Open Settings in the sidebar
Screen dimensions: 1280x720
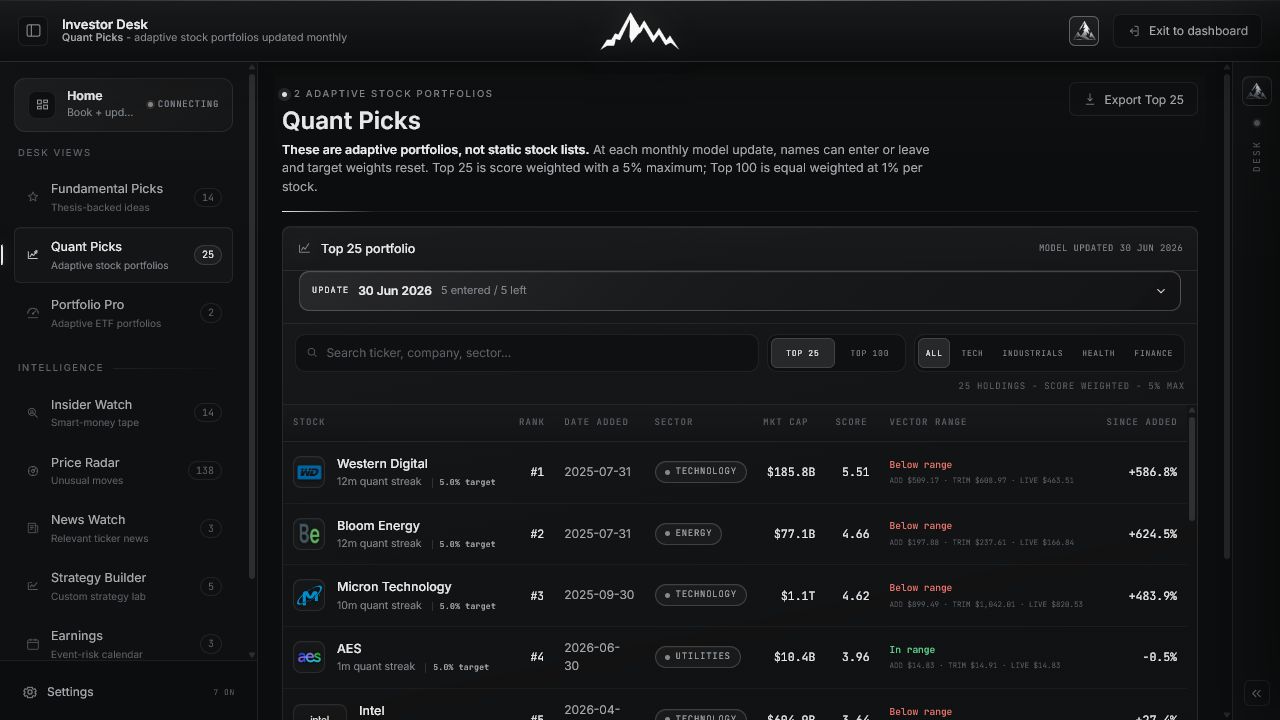[128, 692]
